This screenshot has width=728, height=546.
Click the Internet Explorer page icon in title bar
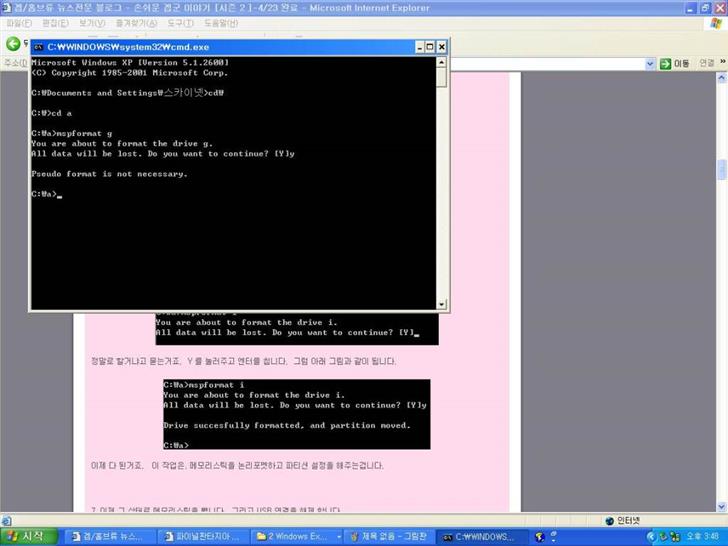[6, 7]
